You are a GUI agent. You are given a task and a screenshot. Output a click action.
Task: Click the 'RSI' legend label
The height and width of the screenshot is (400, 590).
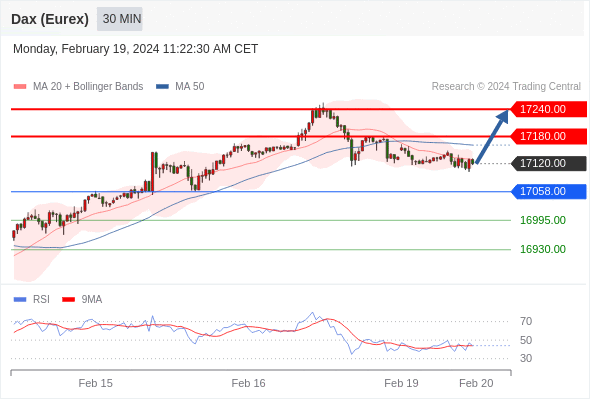tap(41, 300)
